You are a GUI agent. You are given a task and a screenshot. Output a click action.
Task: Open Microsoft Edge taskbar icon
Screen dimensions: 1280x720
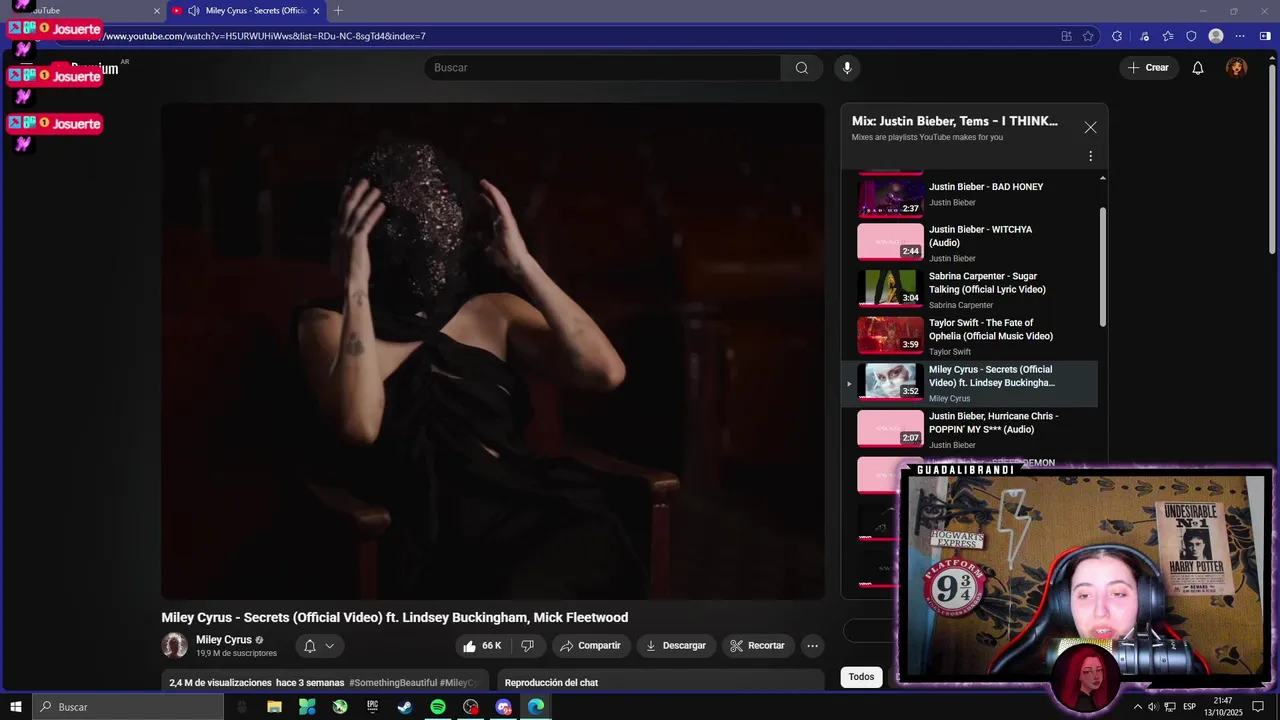tap(536, 707)
